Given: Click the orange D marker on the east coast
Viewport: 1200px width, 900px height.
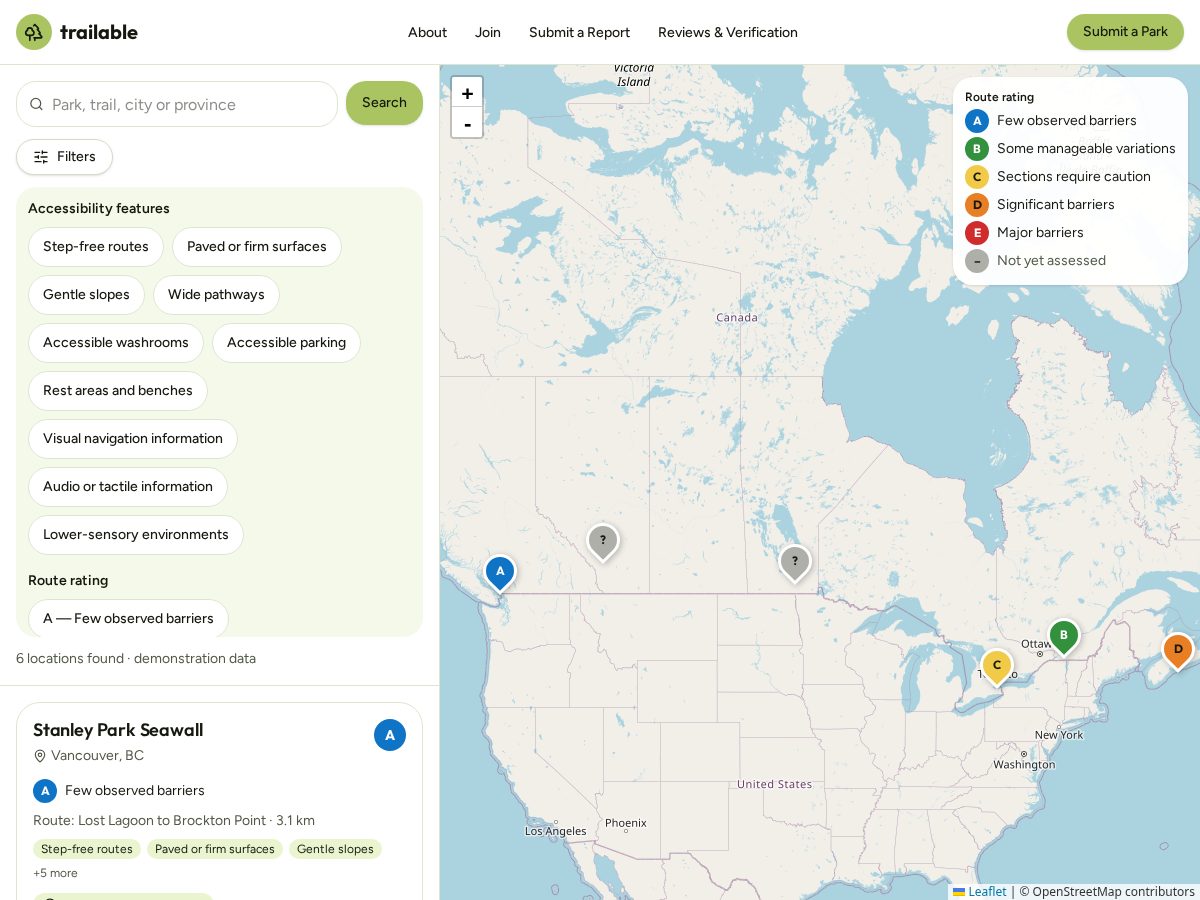Looking at the screenshot, I should tap(1178, 651).
